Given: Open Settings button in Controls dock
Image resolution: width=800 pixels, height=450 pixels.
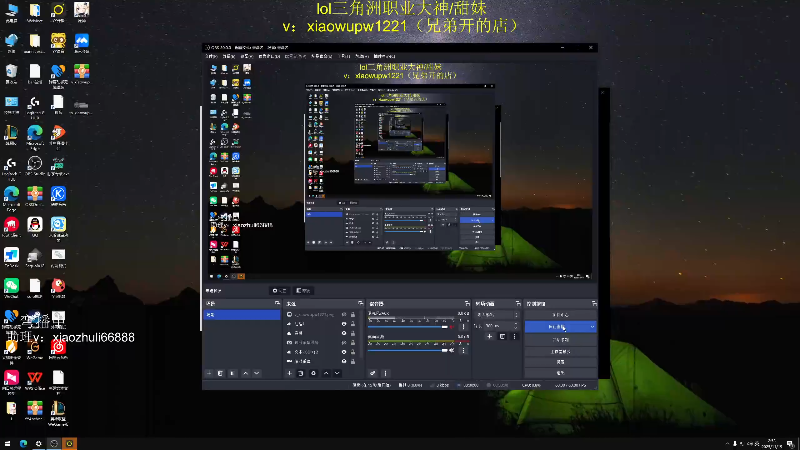Looking at the screenshot, I should pyautogui.click(x=560, y=362).
